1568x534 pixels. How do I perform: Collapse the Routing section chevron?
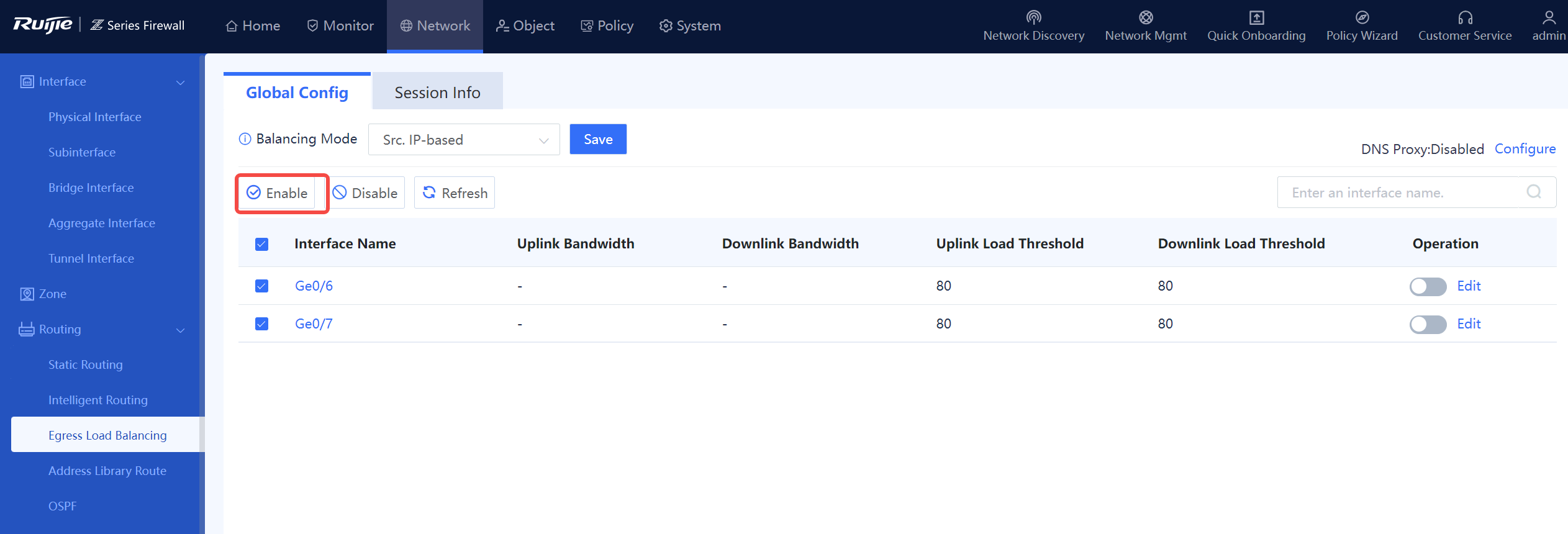pyautogui.click(x=181, y=330)
